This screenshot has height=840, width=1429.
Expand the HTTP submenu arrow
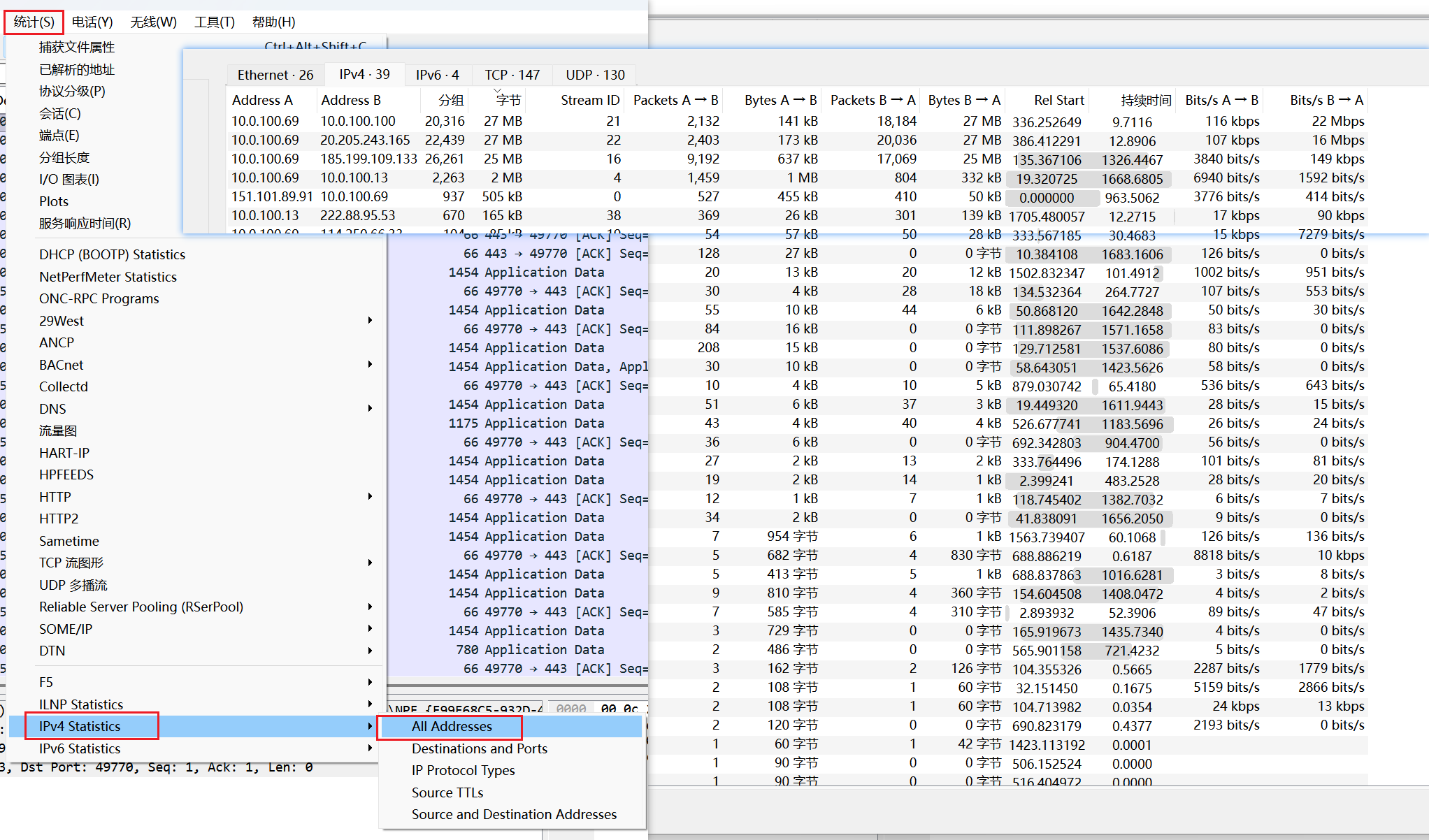(x=370, y=496)
